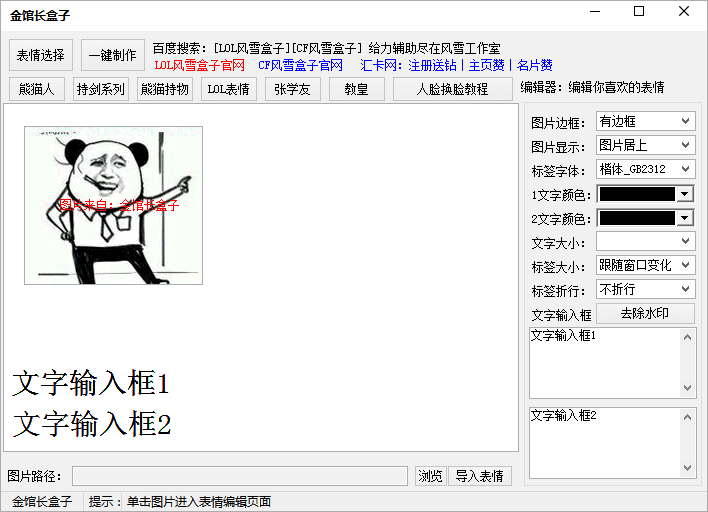Click the 编辑器 heading text

592,87
